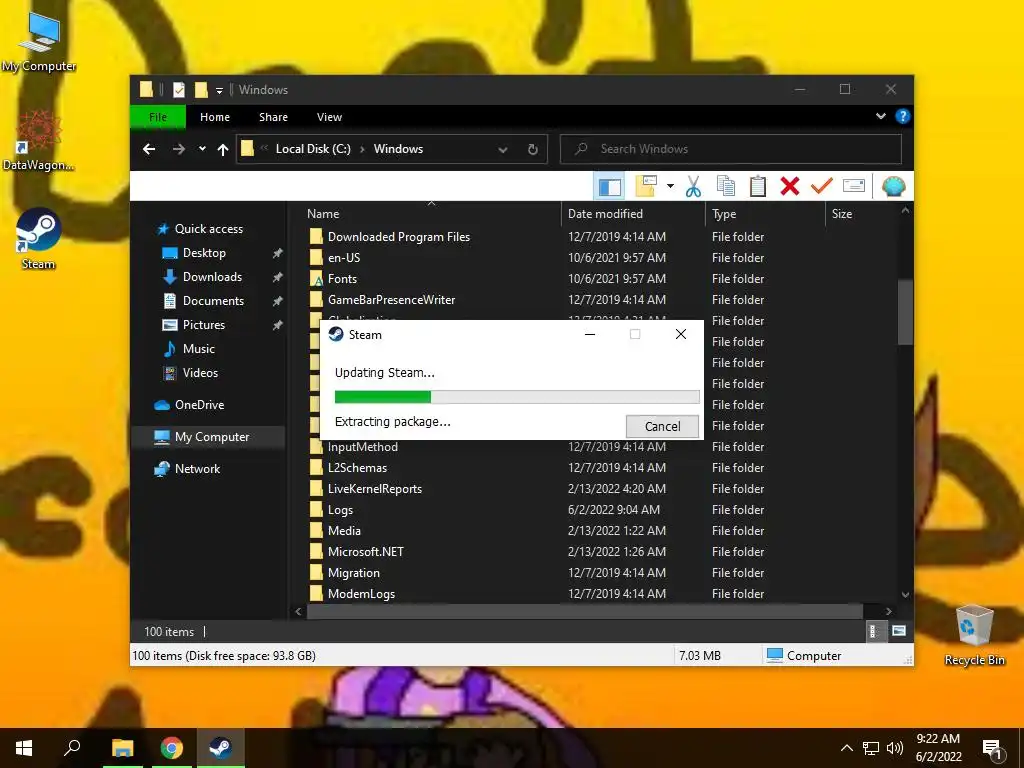Select the GameBarPresenceWriter folder

[391, 300]
